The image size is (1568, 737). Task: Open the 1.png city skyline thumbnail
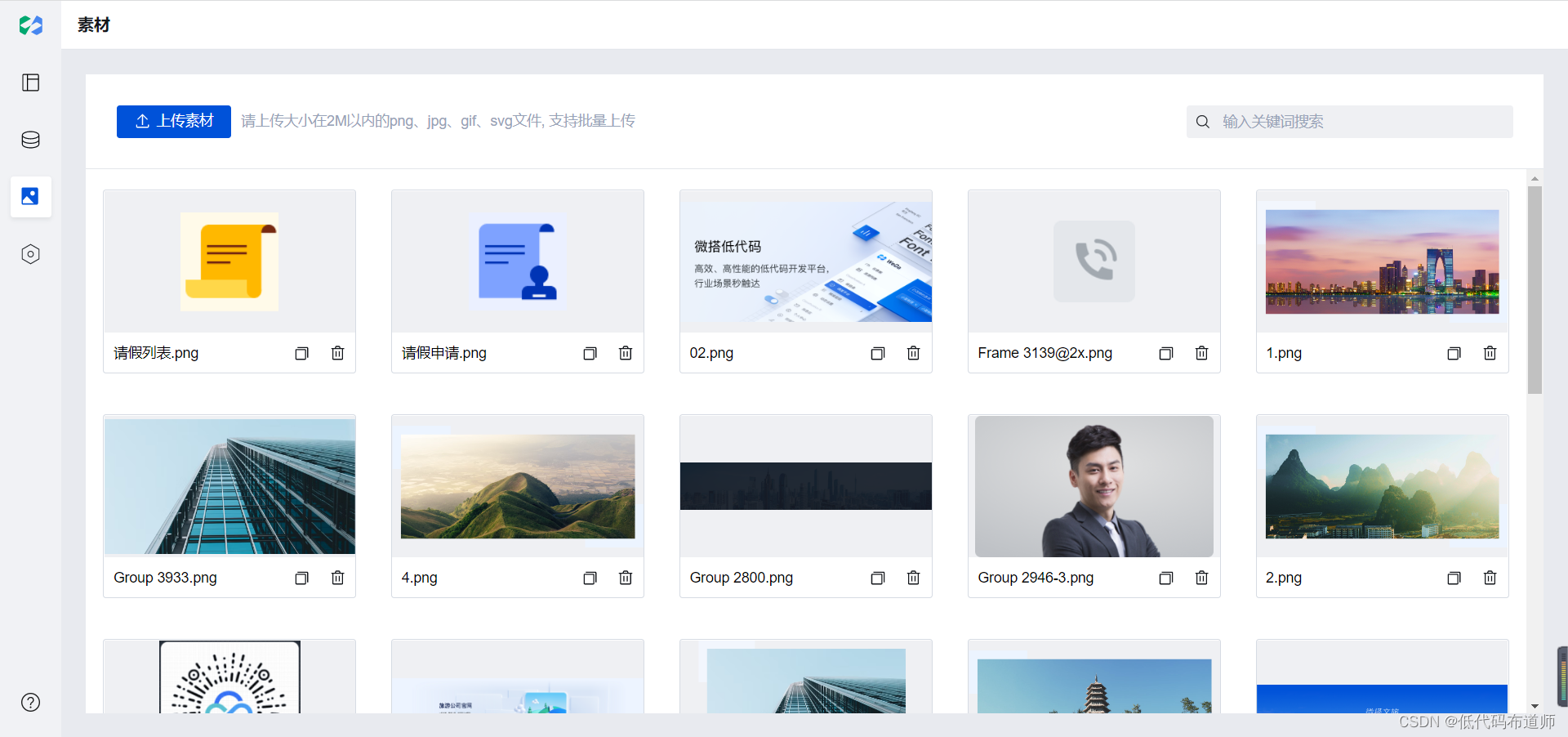[x=1383, y=261]
